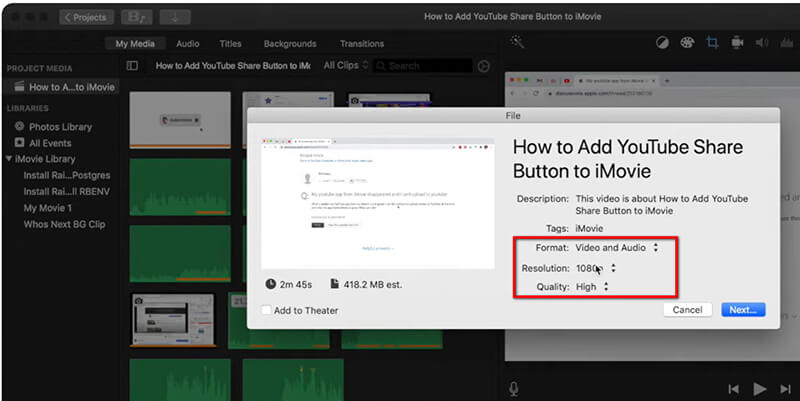Click the voiceover microphone icon
Viewport: 800px width, 401px height.
(514, 389)
